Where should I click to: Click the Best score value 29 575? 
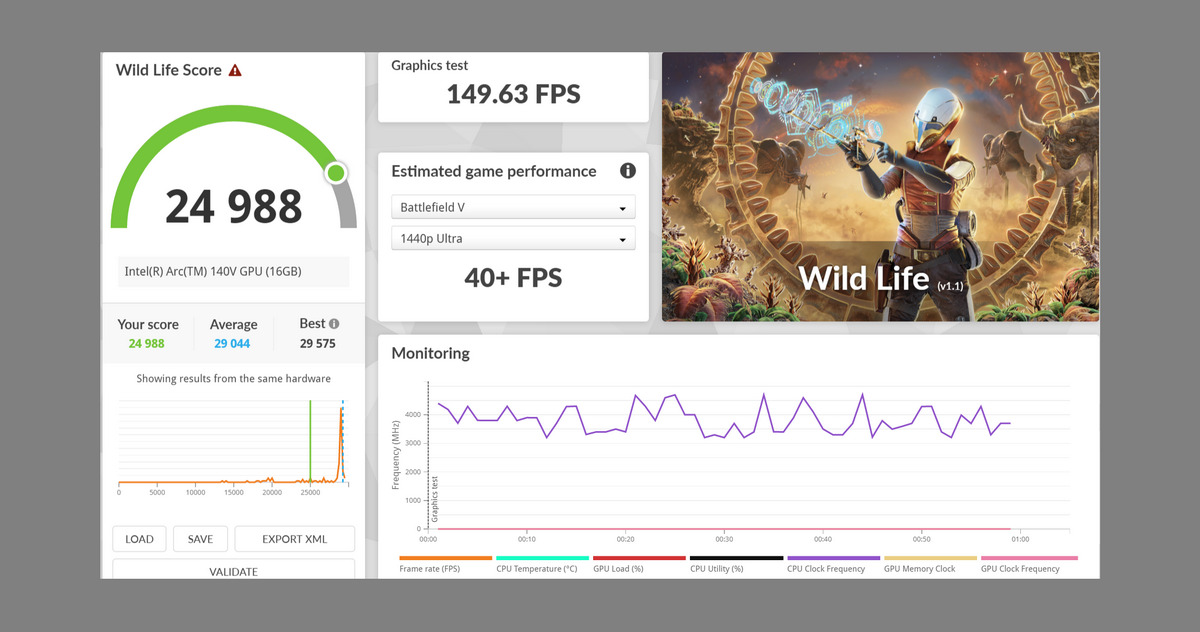(318, 343)
